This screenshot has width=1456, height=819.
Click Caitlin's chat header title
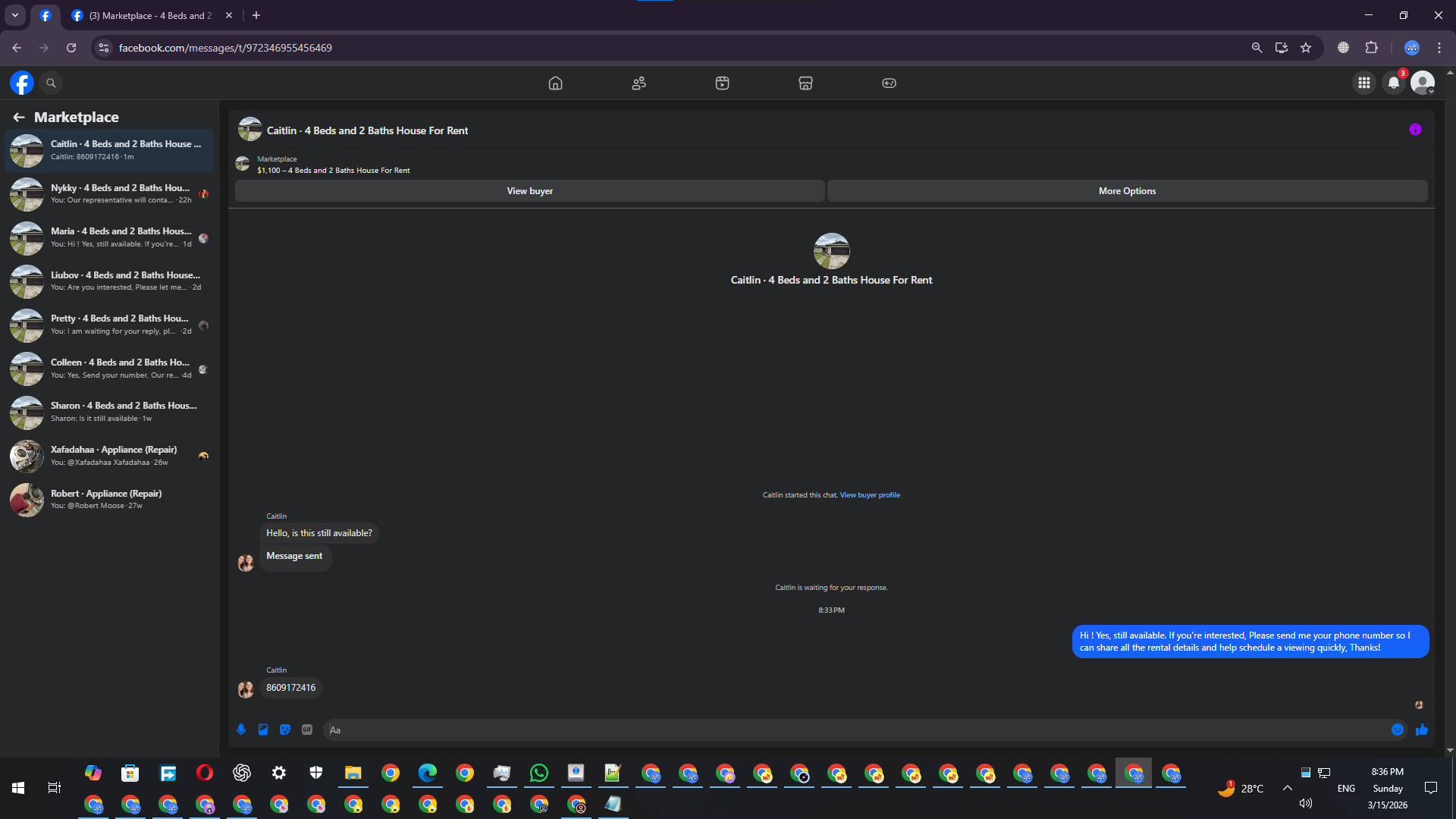(x=367, y=130)
